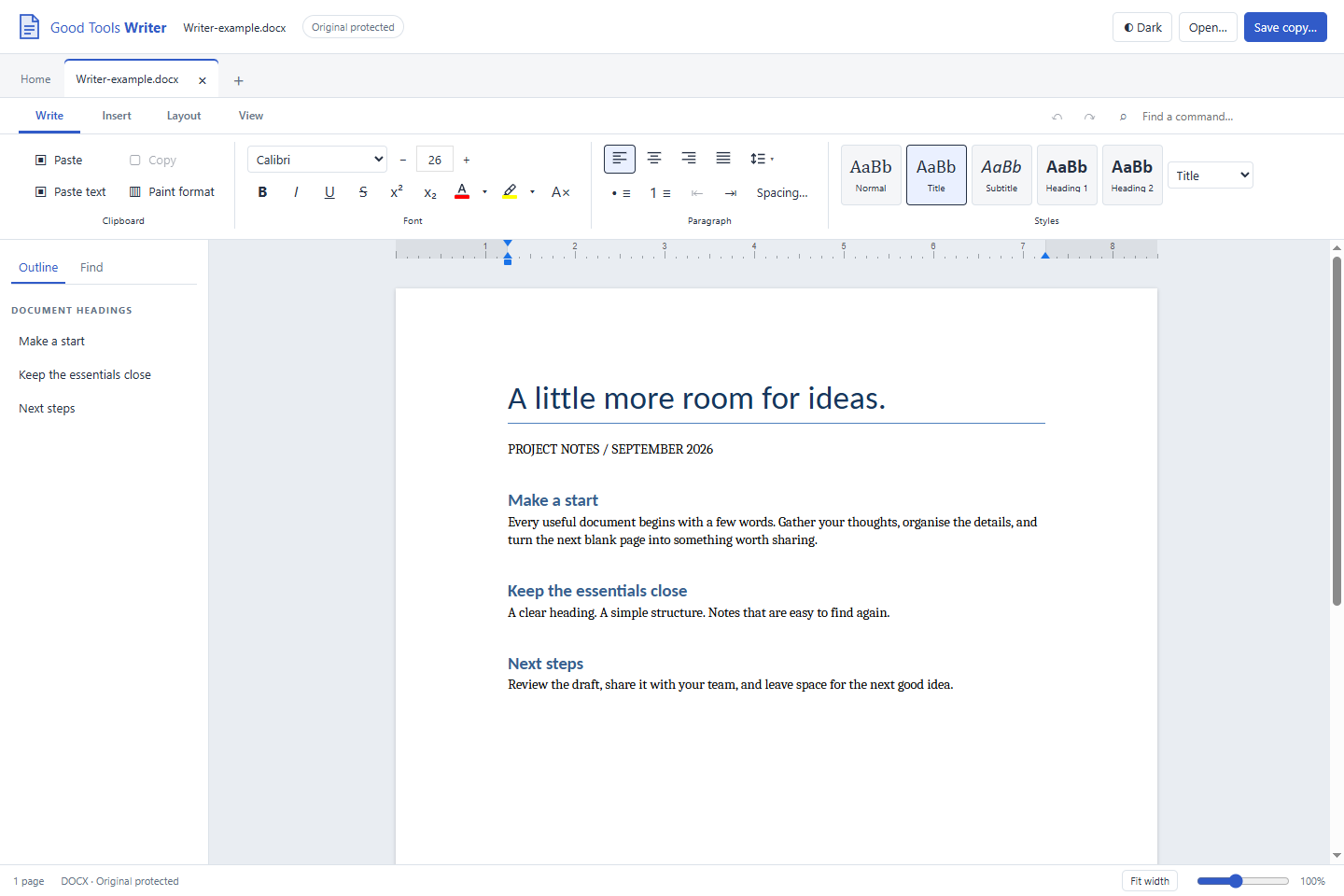The image size is (1344, 896).
Task: Click the right indent marker on ruler
Action: pos(1045,255)
